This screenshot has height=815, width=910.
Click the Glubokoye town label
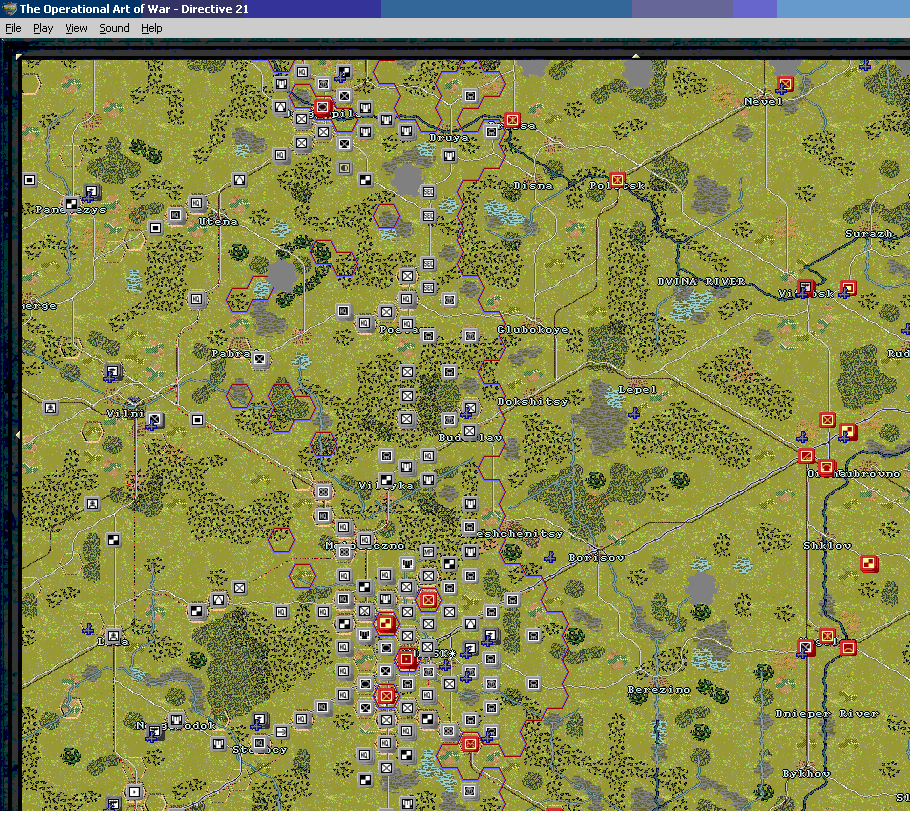[x=533, y=330]
